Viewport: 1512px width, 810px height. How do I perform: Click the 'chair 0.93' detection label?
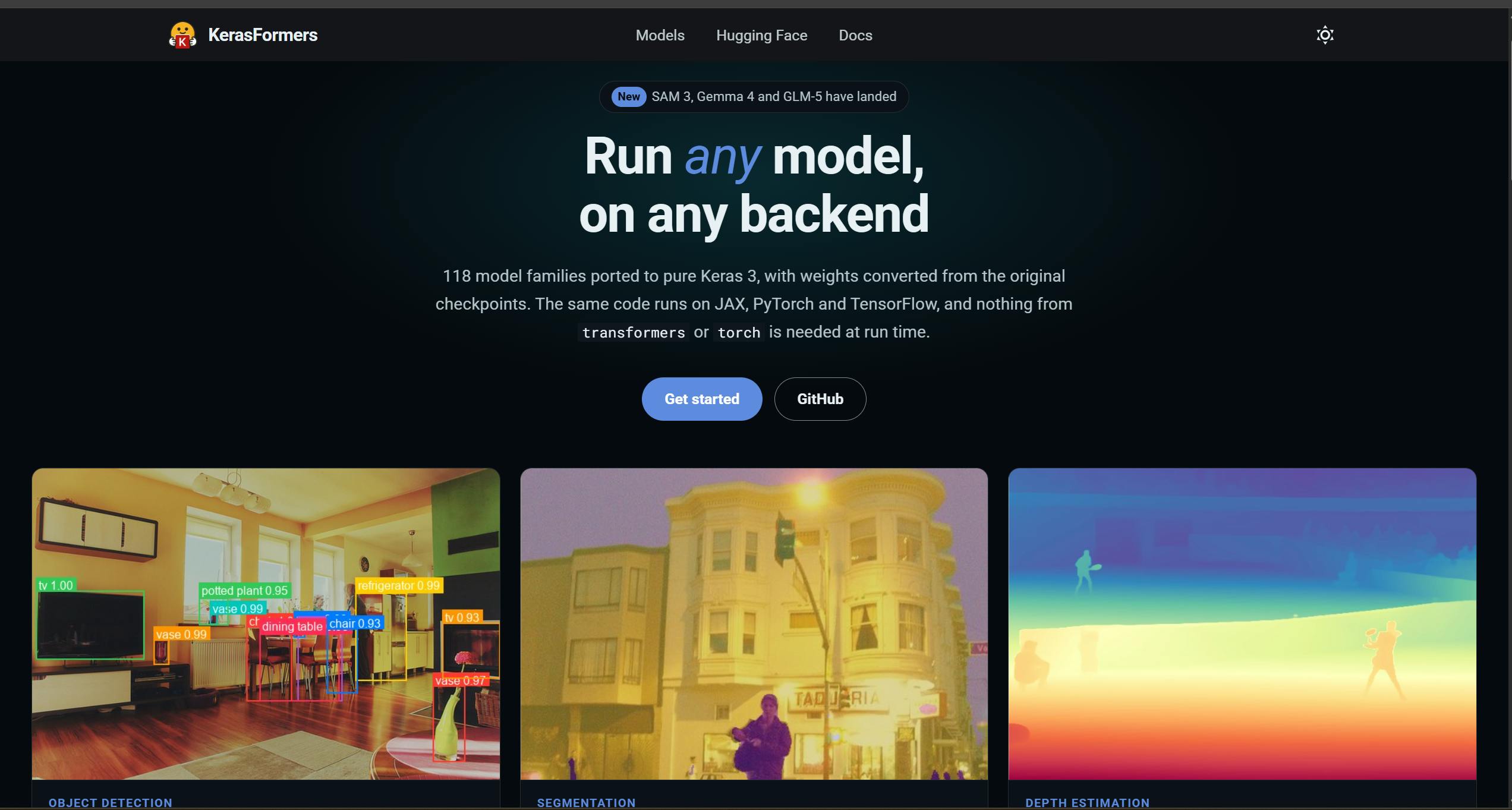click(x=355, y=623)
